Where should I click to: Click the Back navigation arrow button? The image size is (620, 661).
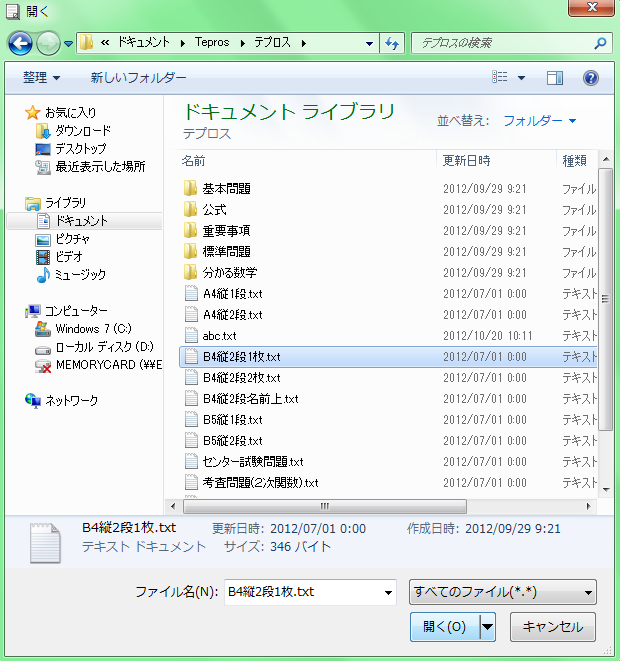pos(20,43)
